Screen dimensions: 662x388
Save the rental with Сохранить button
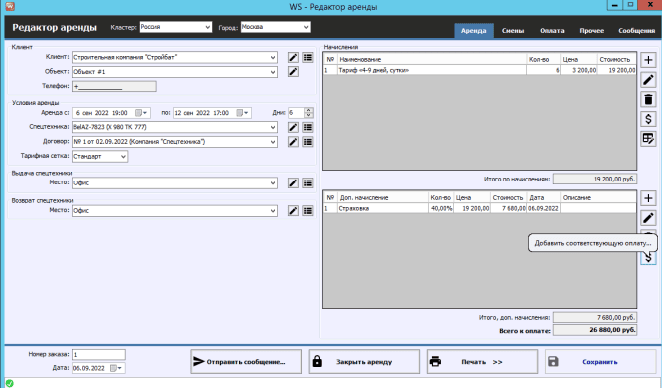point(600,362)
